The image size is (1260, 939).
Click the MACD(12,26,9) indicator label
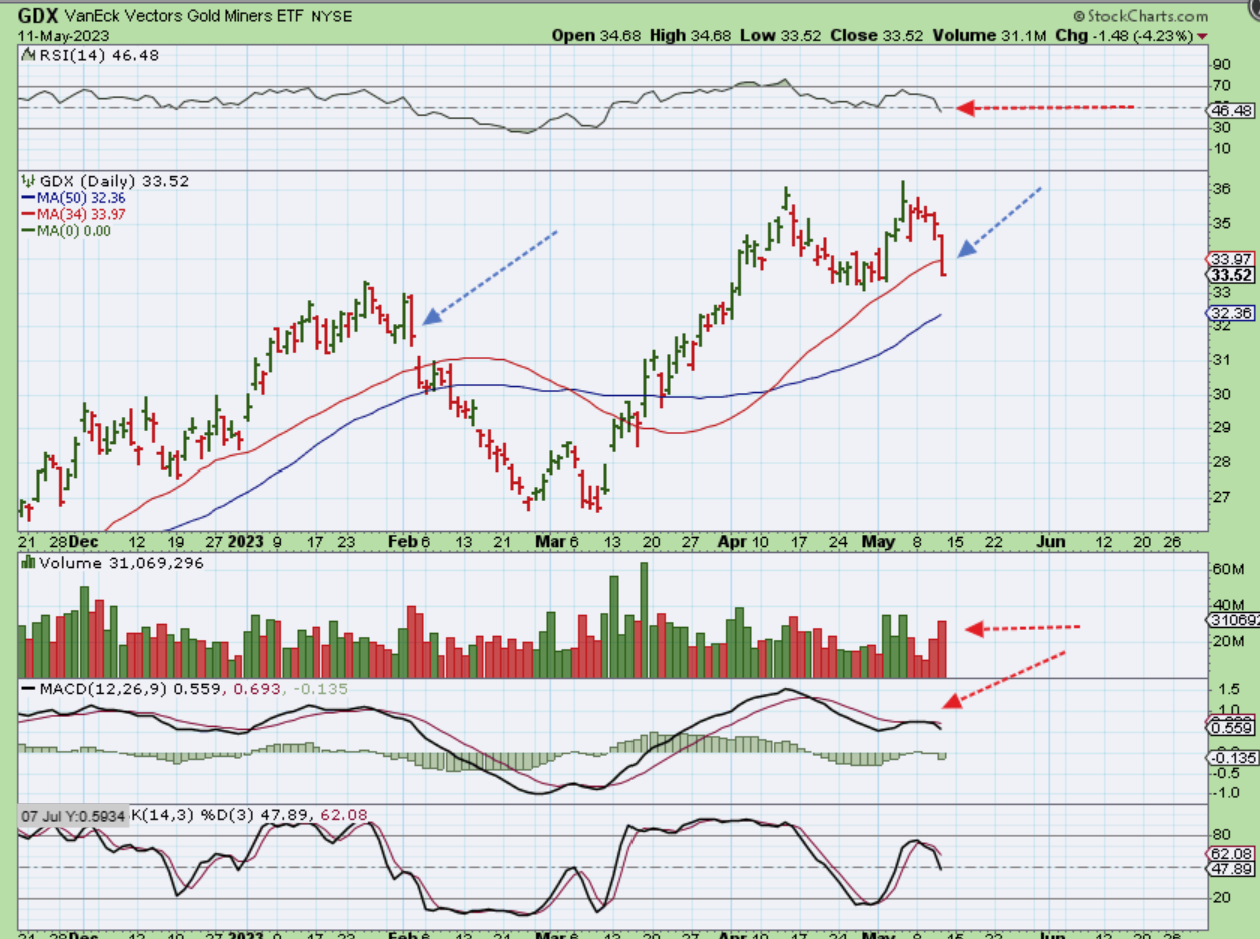104,688
